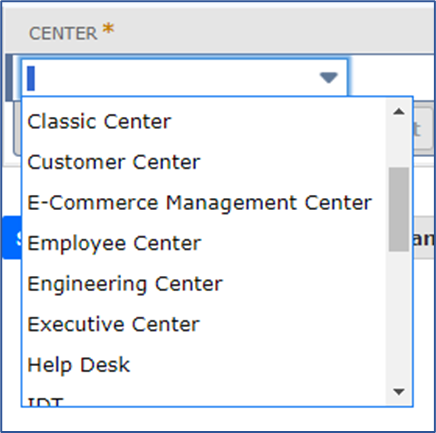This screenshot has height=433, width=436.
Task: Click the gray scrollbar thumb
Action: 399,209
